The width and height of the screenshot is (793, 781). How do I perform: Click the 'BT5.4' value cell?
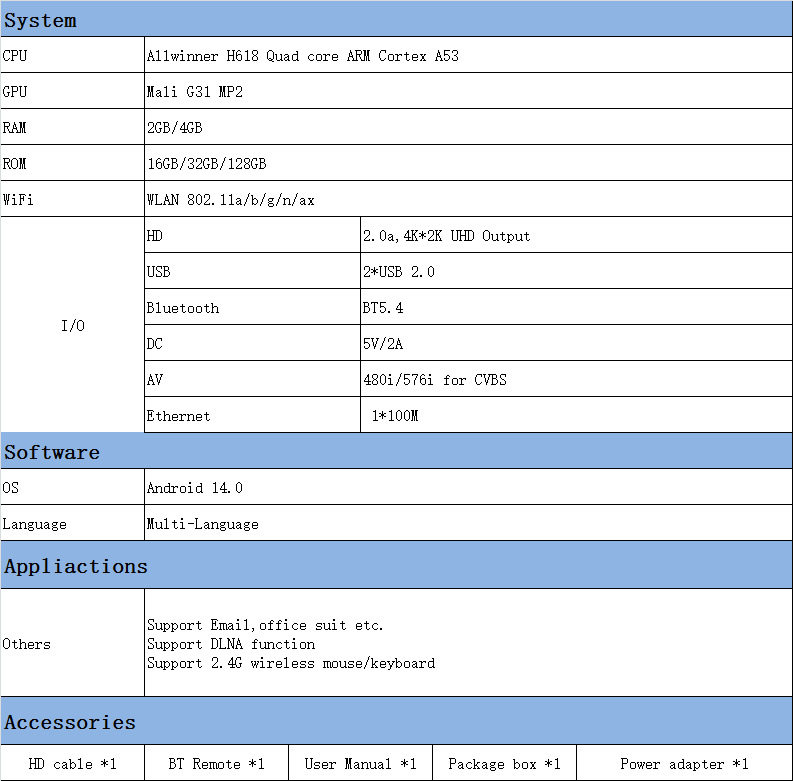click(x=577, y=307)
